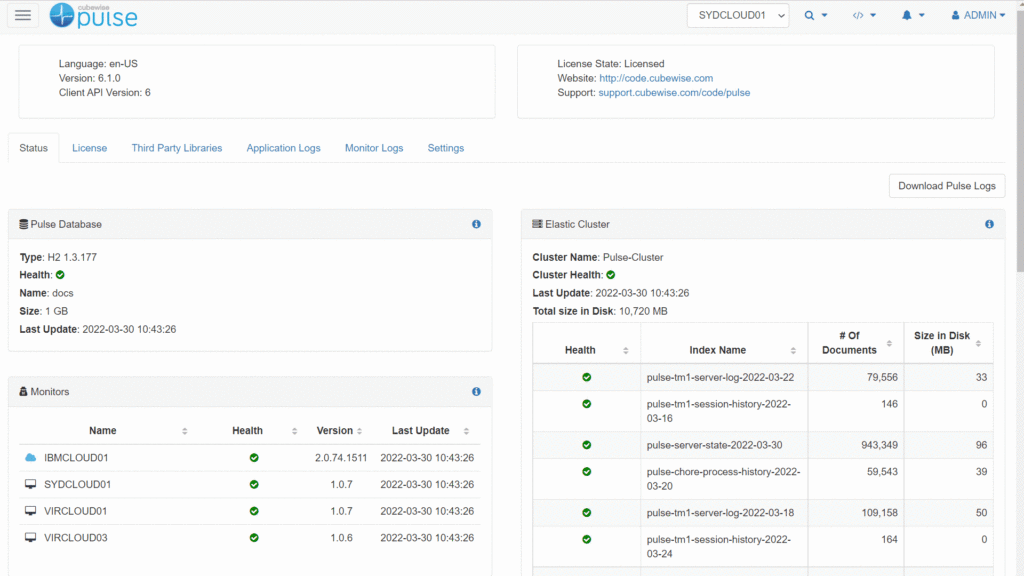Screen dimensions: 1024x576
Task: Open the ADMIN user menu
Action: tap(978, 15)
